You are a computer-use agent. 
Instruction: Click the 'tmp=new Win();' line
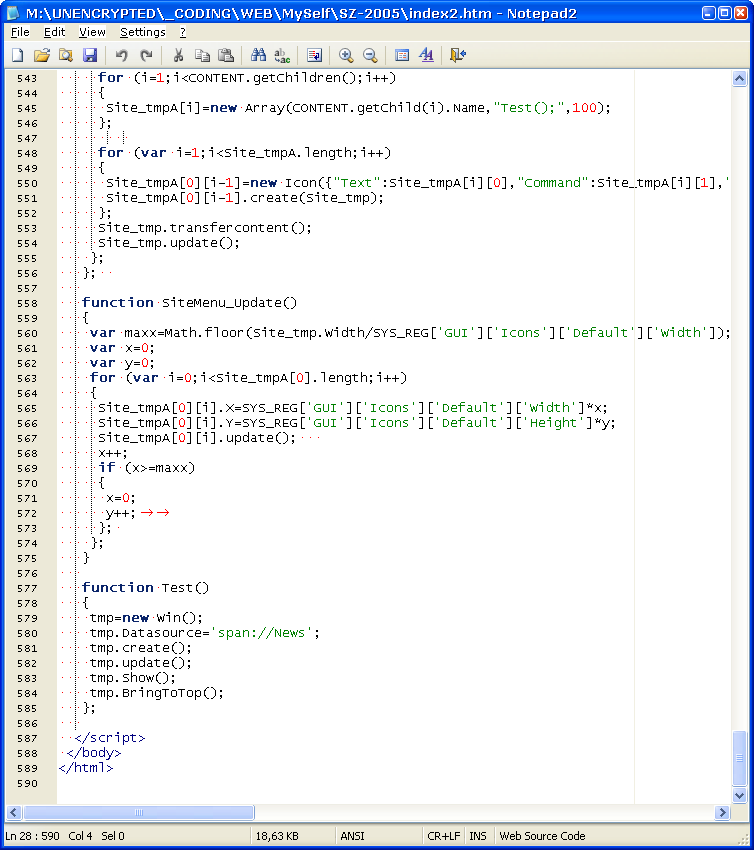146,617
